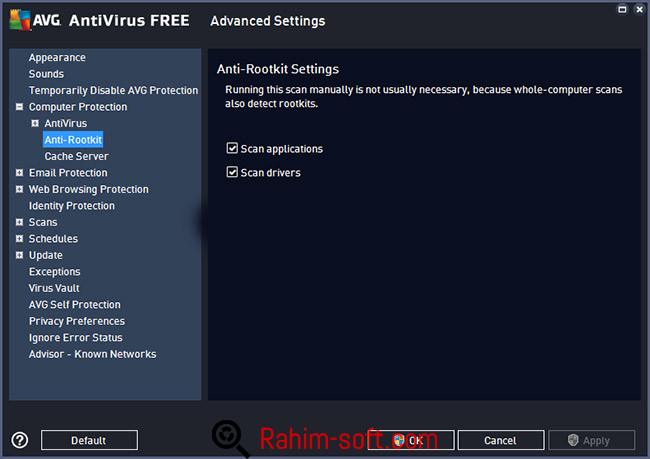The height and width of the screenshot is (459, 650).
Task: Expand the Email Protection node
Action: pyautogui.click(x=19, y=172)
